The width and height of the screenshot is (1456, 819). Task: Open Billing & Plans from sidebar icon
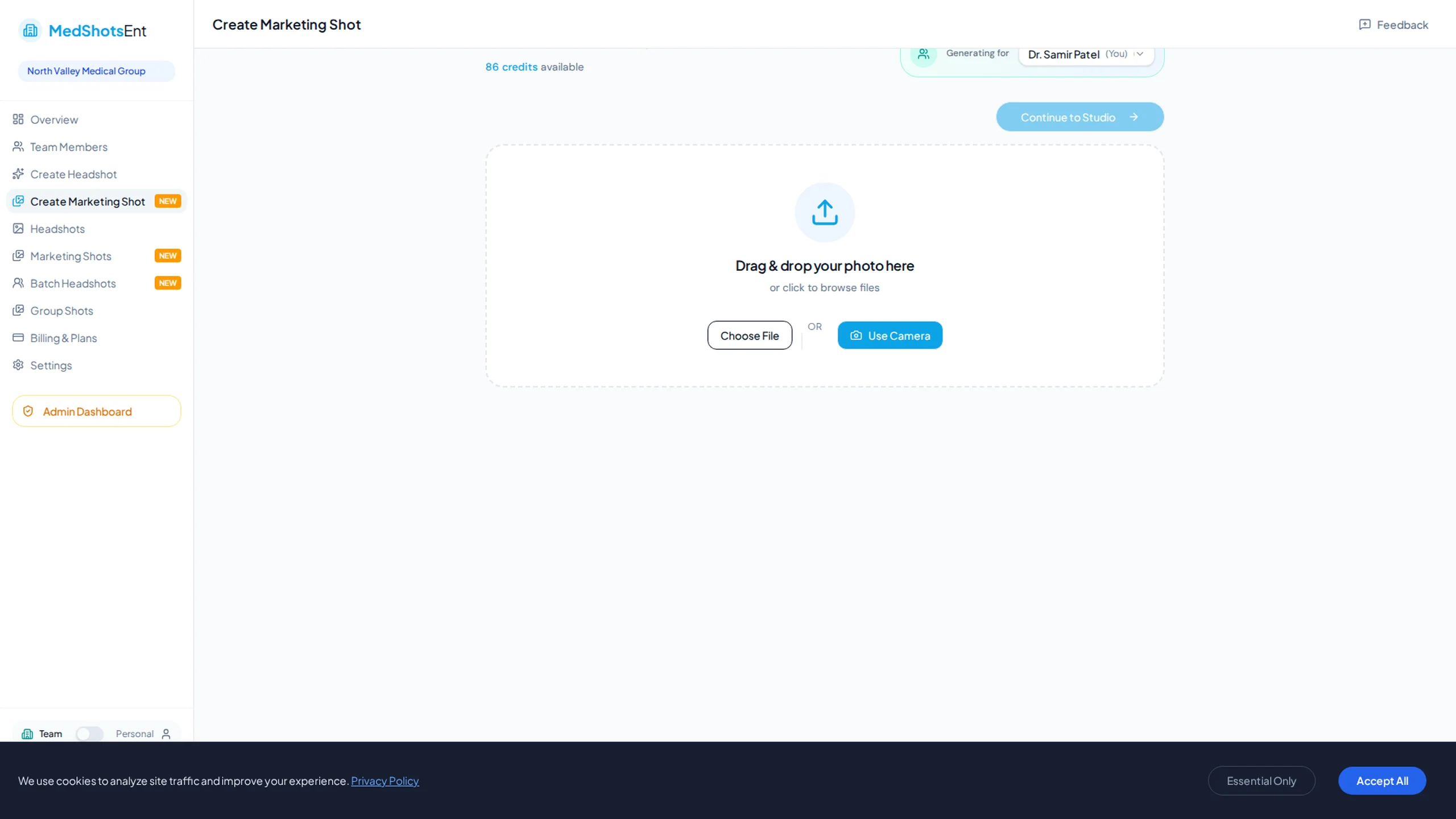(19, 338)
